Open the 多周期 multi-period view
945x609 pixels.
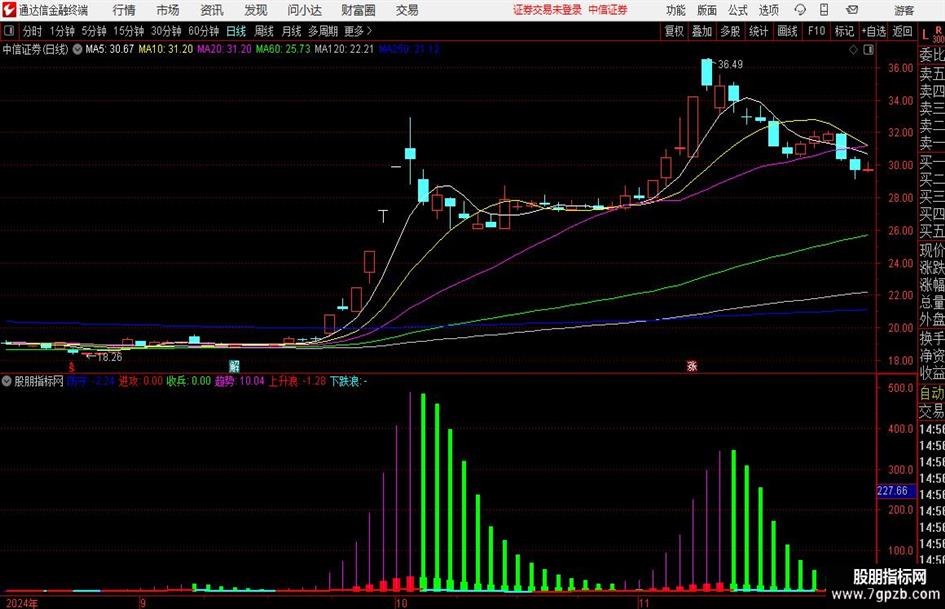[x=322, y=31]
